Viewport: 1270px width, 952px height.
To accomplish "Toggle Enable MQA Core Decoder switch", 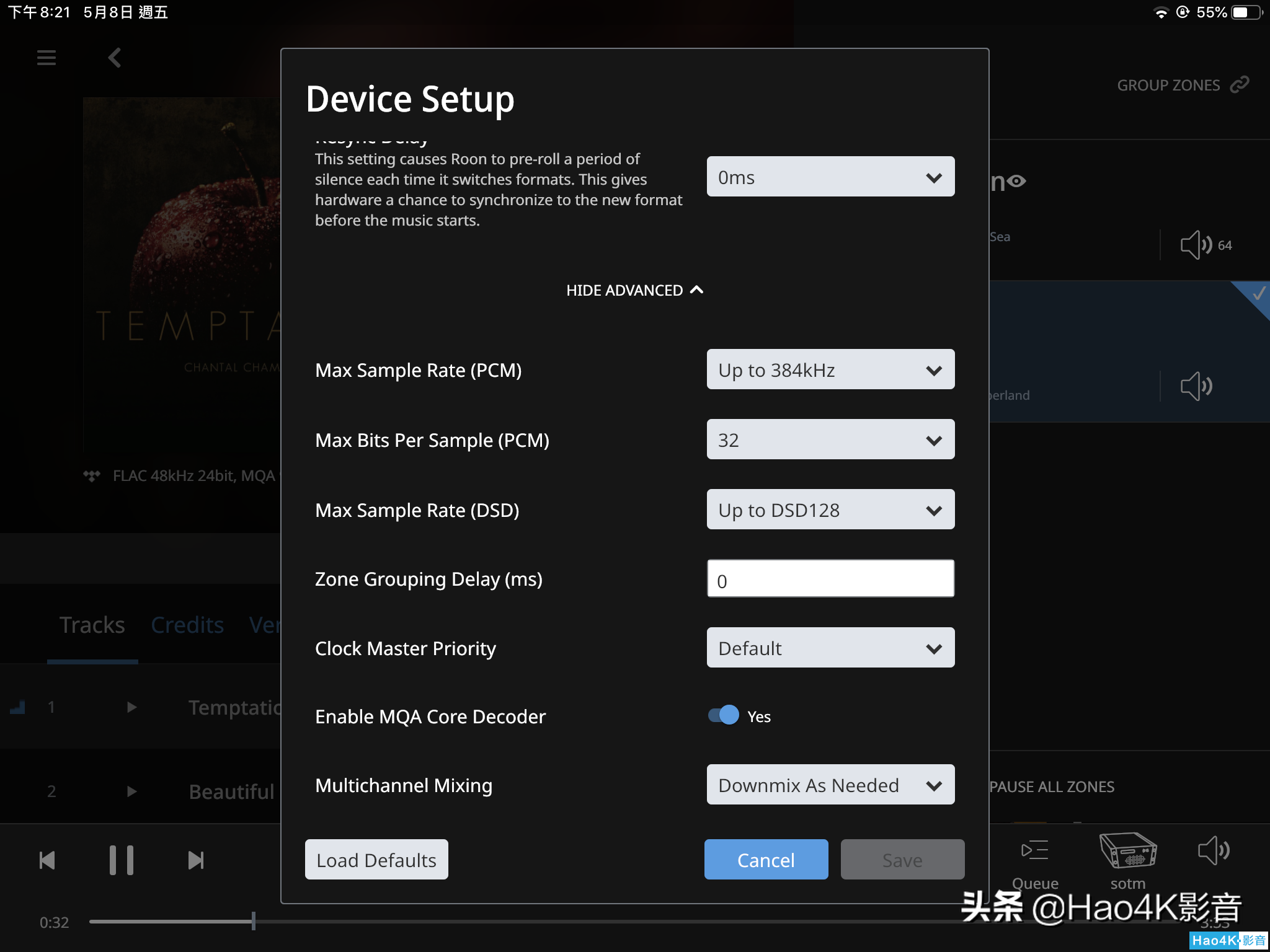I will (x=724, y=715).
